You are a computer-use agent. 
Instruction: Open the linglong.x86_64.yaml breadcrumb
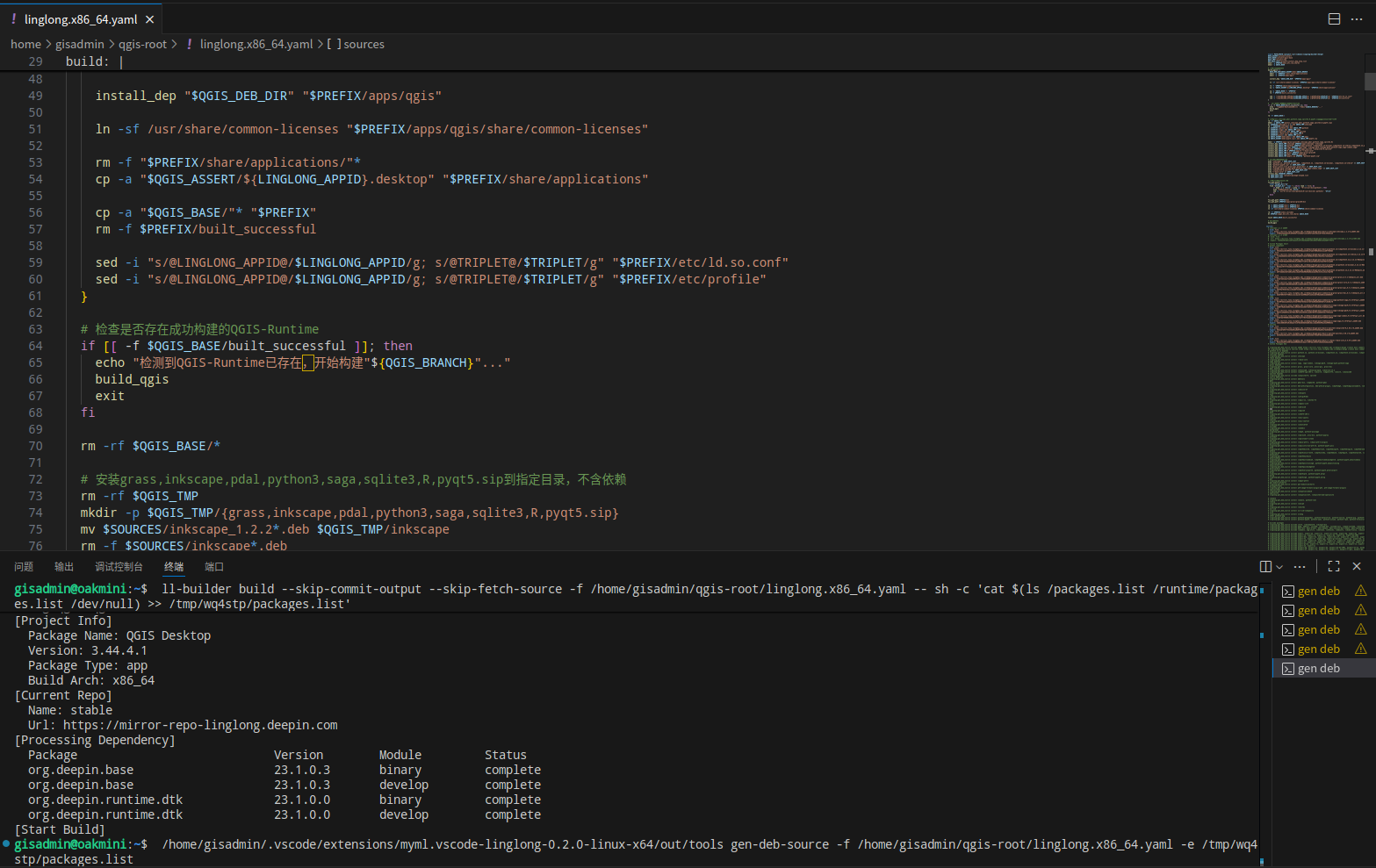click(x=256, y=44)
